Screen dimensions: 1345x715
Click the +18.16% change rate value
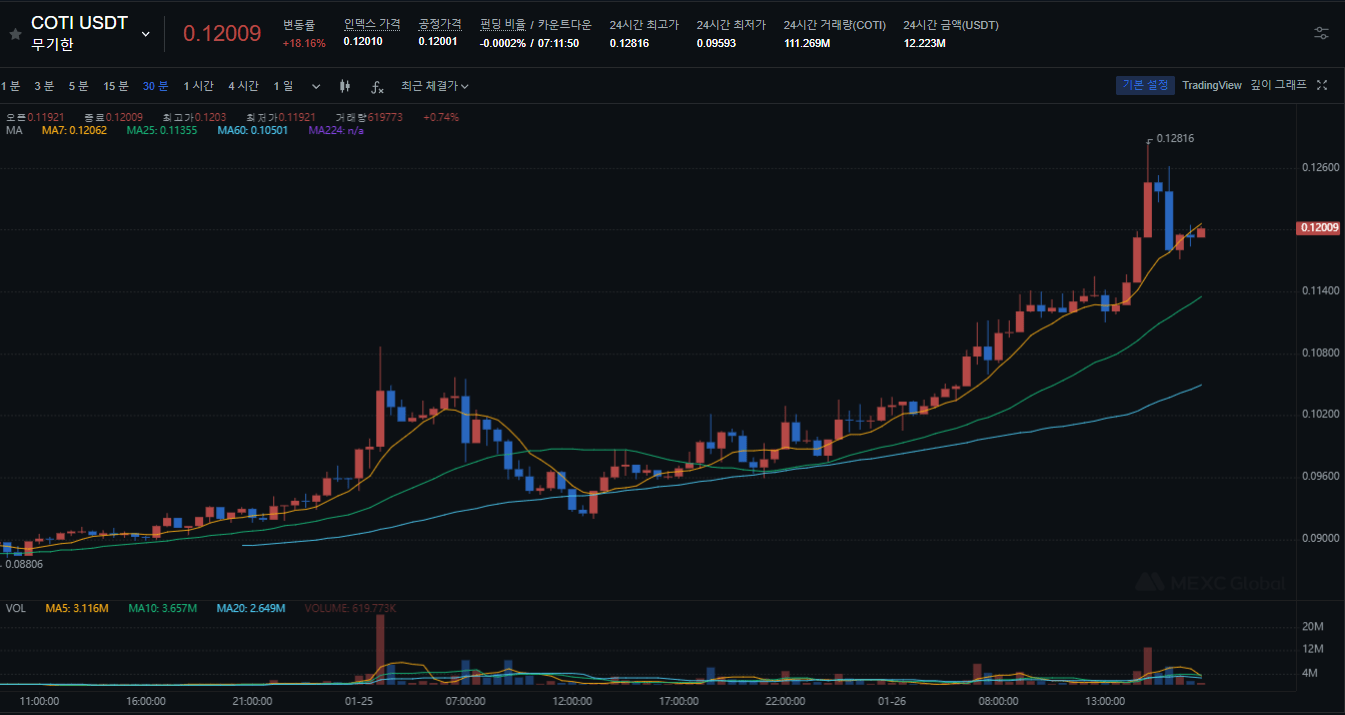tap(304, 43)
